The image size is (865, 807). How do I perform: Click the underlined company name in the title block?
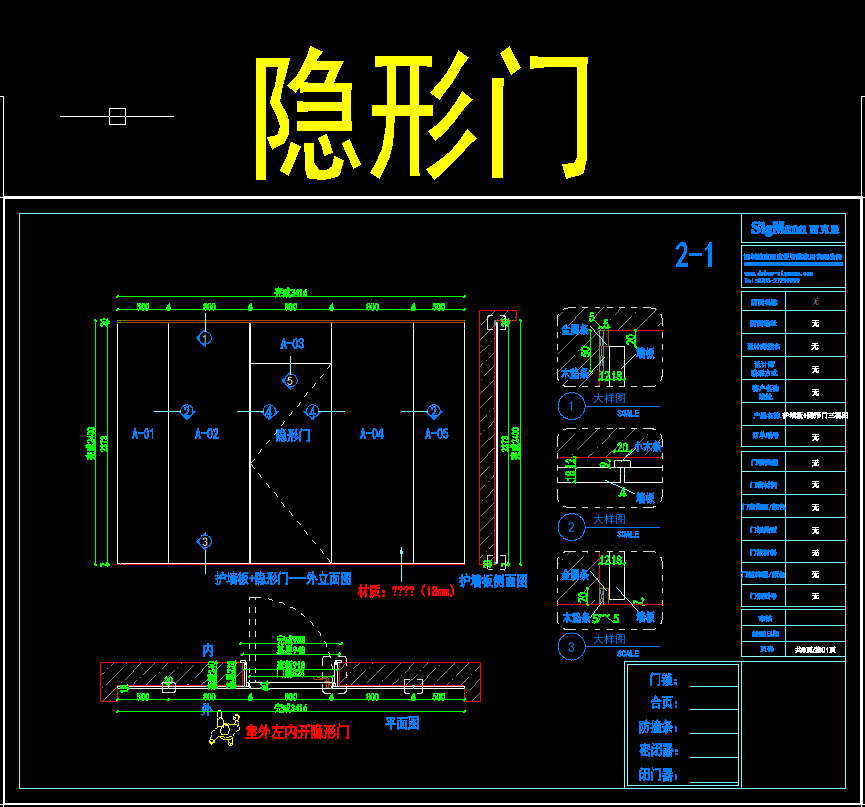pos(793,257)
